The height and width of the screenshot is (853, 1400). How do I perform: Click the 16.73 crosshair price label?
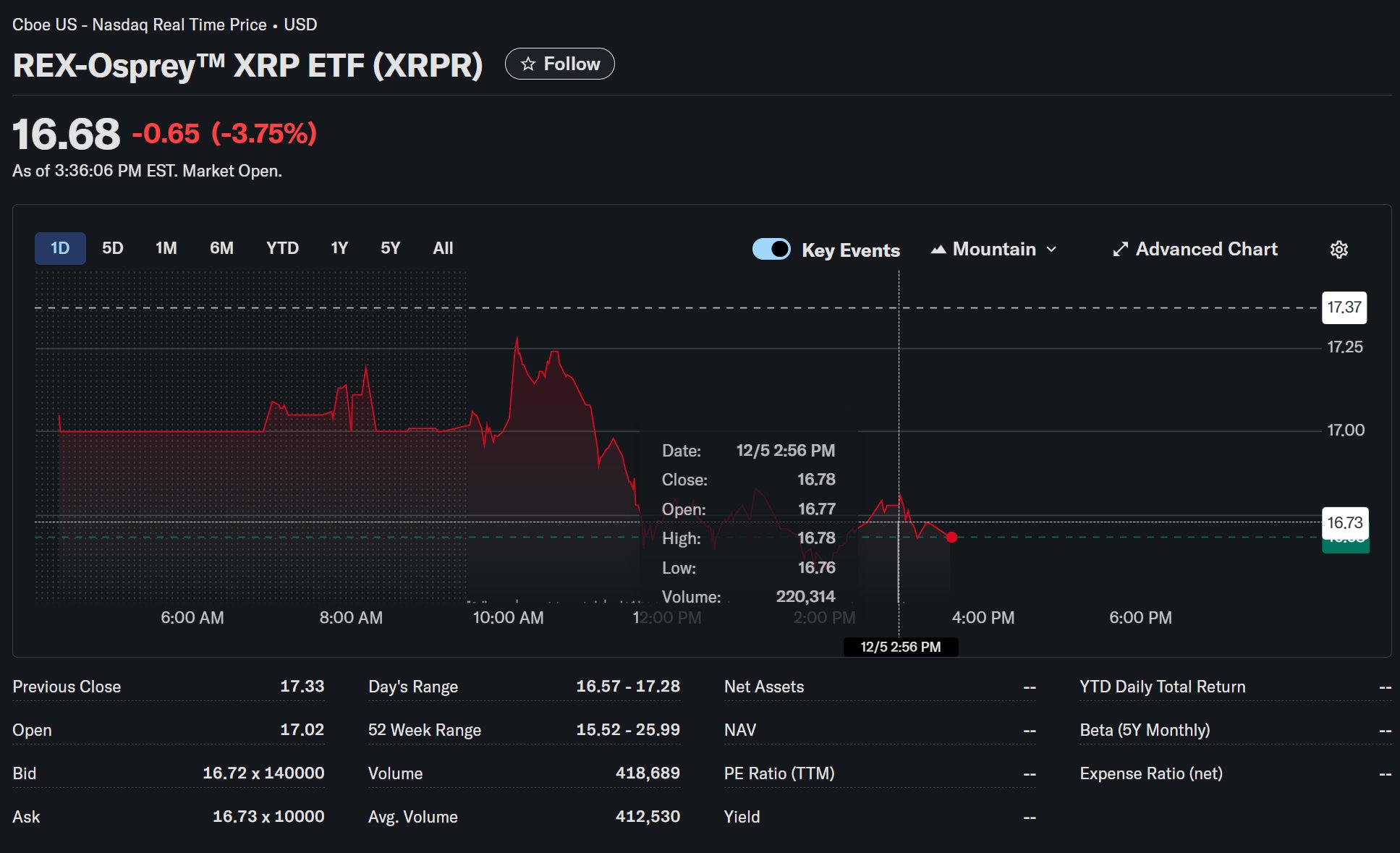[1344, 522]
